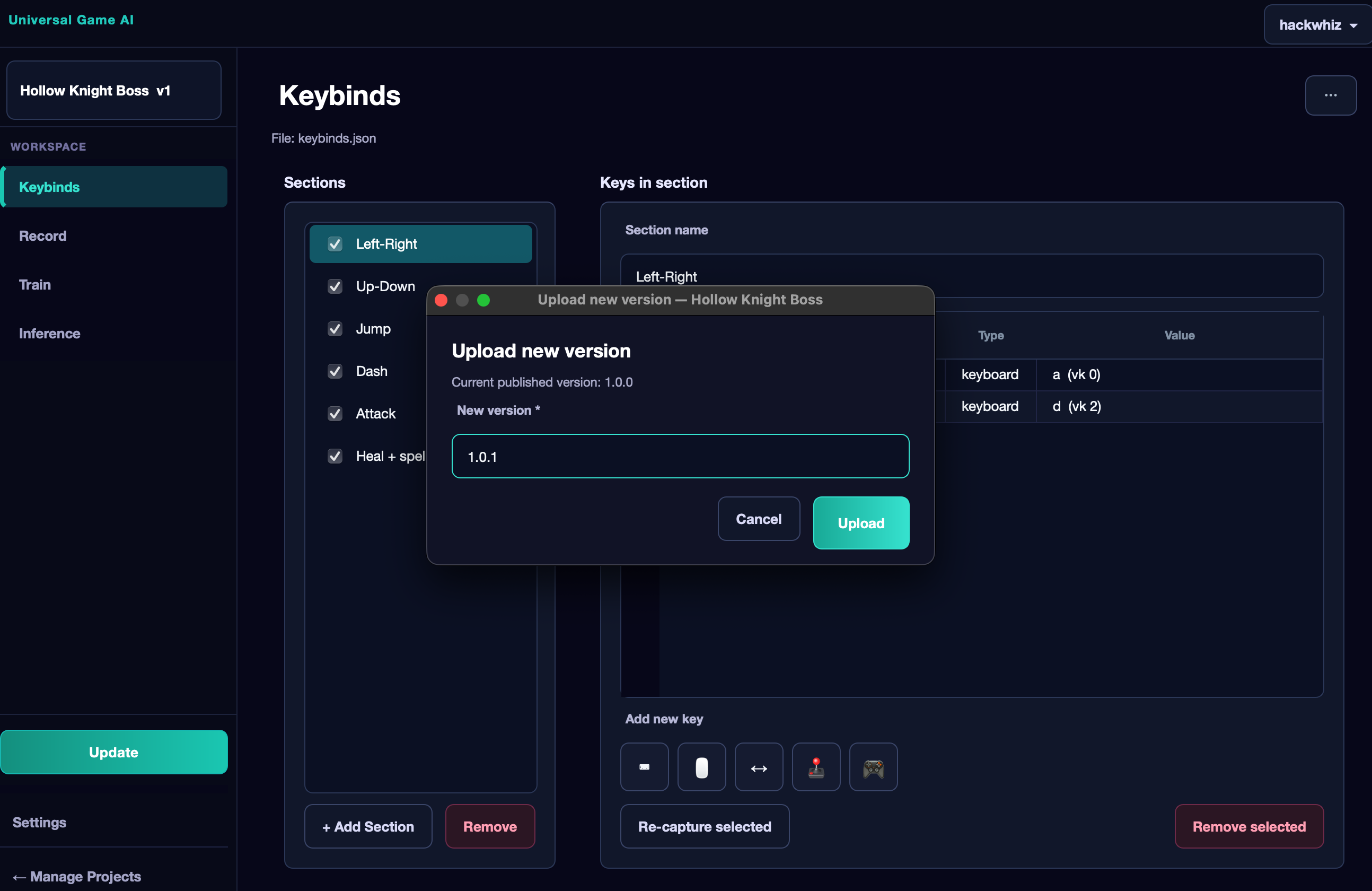Go to the Keybinds workspace tab
Image resolution: width=1372 pixels, height=891 pixels.
pyautogui.click(x=114, y=187)
